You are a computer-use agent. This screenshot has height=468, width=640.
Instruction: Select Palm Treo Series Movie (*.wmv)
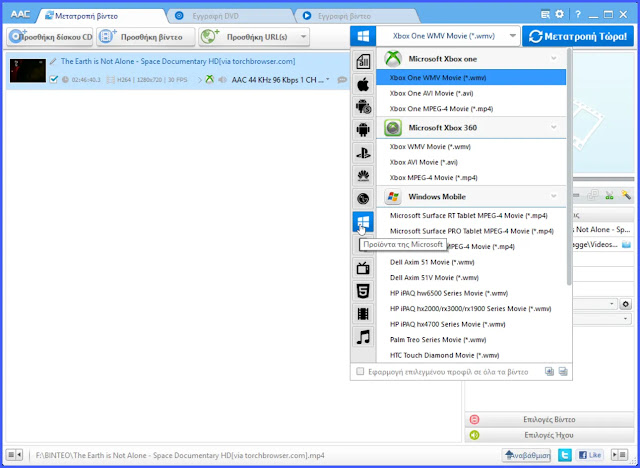[471, 339]
